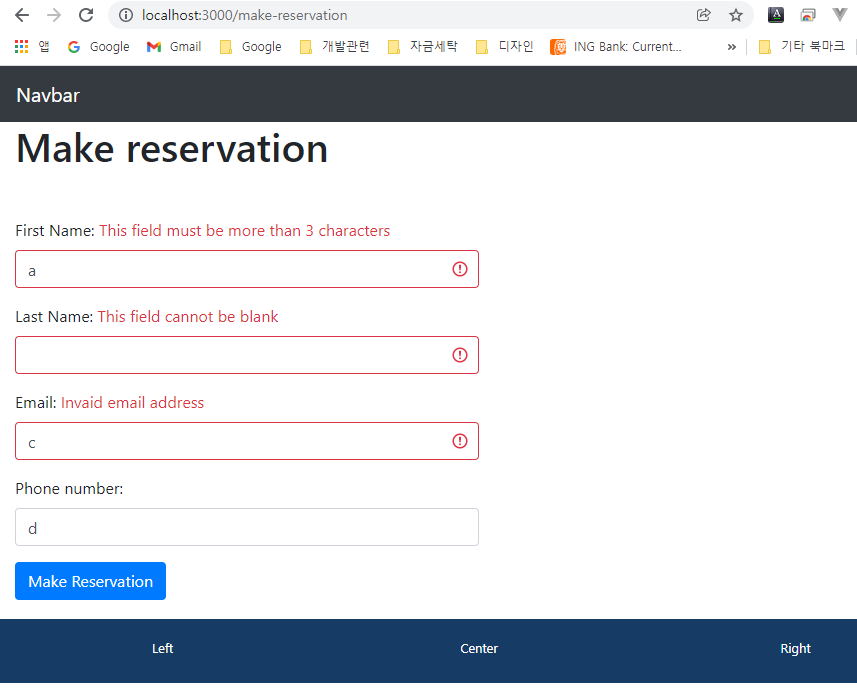Open the Gmail bookmark
This screenshot has width=857, height=694.
click(x=174, y=46)
